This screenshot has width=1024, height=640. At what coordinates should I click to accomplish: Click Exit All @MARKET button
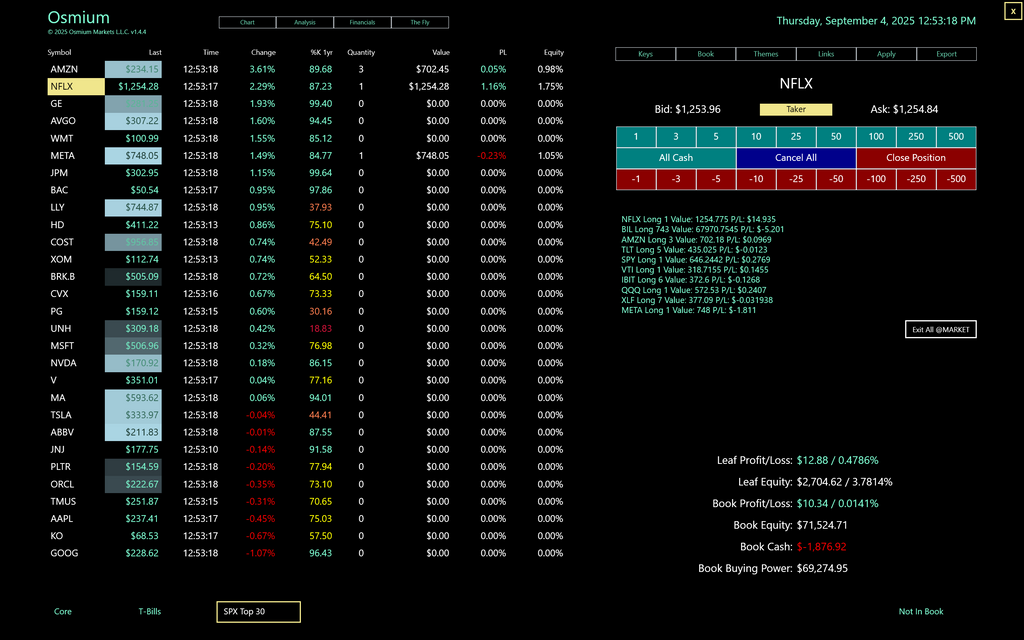coord(940,329)
